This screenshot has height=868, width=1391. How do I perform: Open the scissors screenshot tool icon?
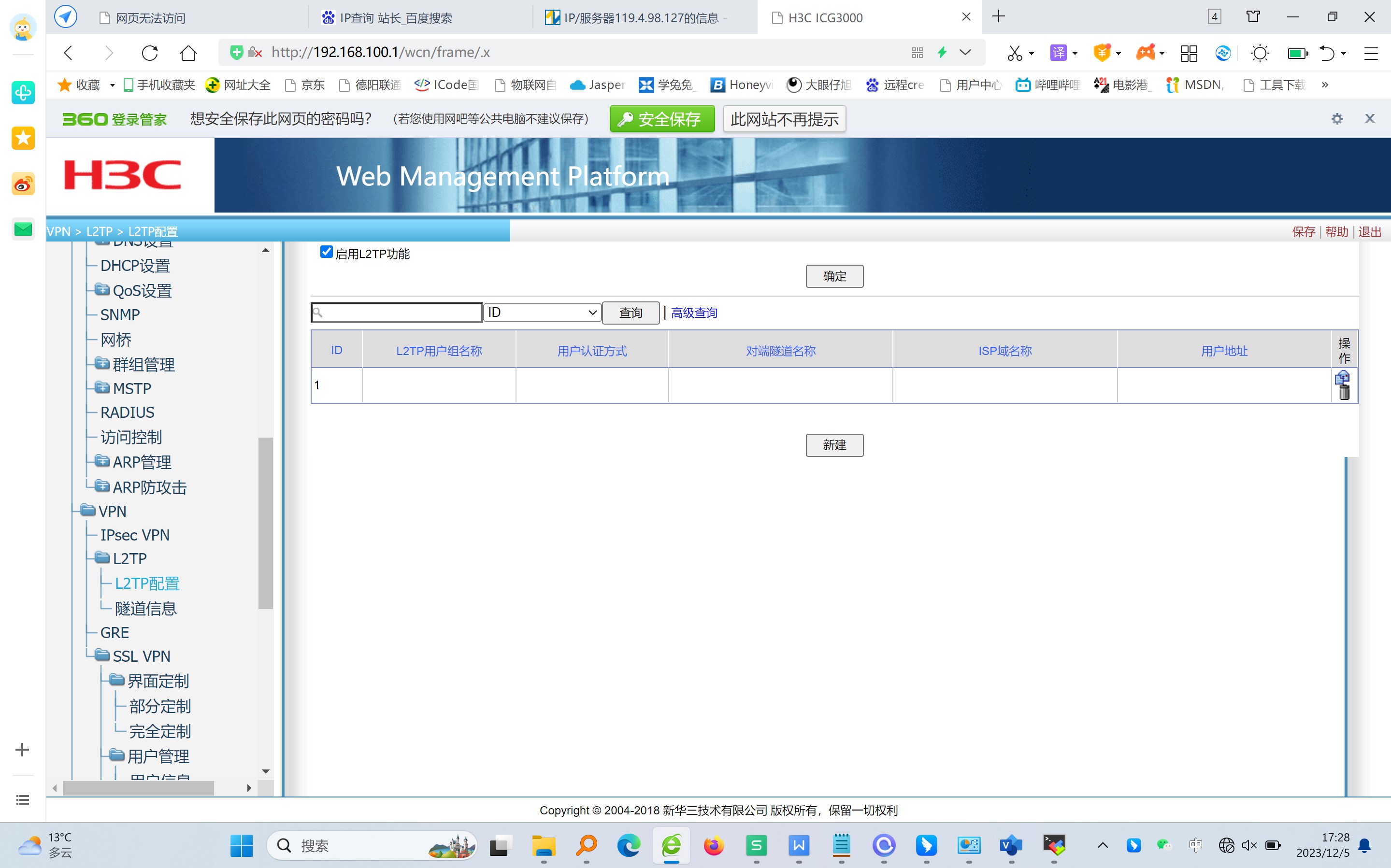coord(1015,53)
